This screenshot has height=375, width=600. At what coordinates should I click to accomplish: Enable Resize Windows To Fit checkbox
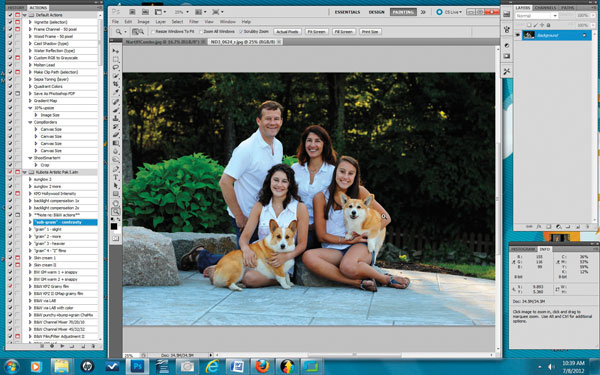pos(153,32)
